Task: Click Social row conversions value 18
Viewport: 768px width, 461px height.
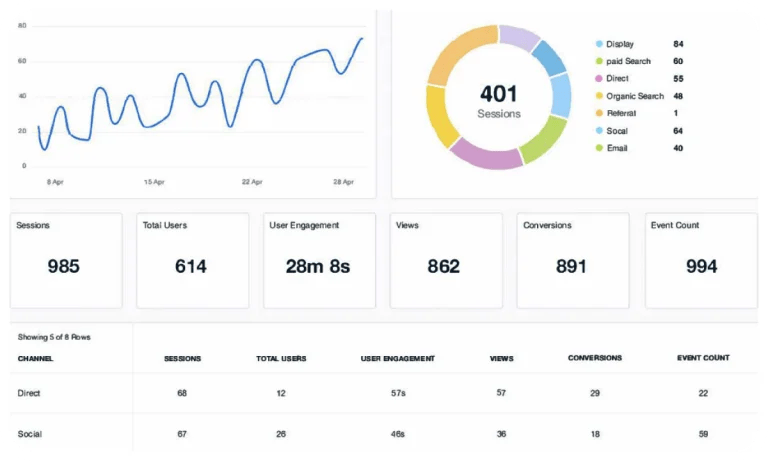Action: (595, 434)
